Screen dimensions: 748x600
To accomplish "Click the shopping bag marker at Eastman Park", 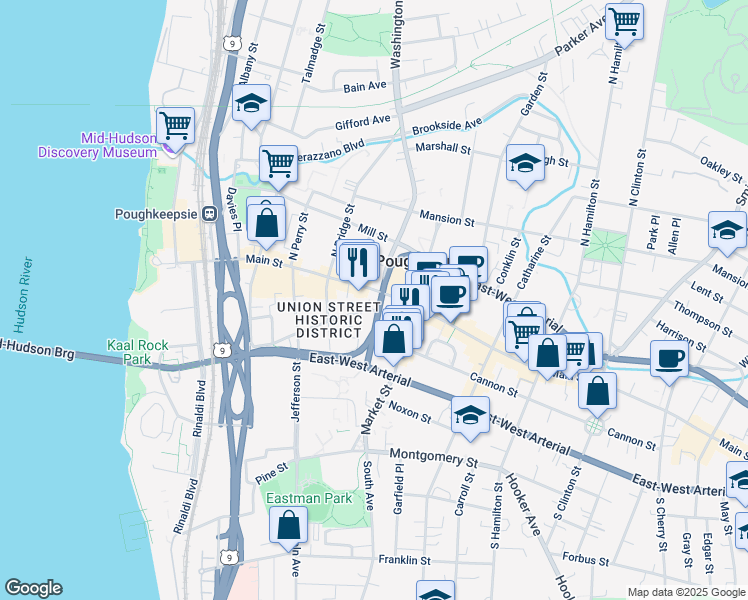I will tap(289, 525).
